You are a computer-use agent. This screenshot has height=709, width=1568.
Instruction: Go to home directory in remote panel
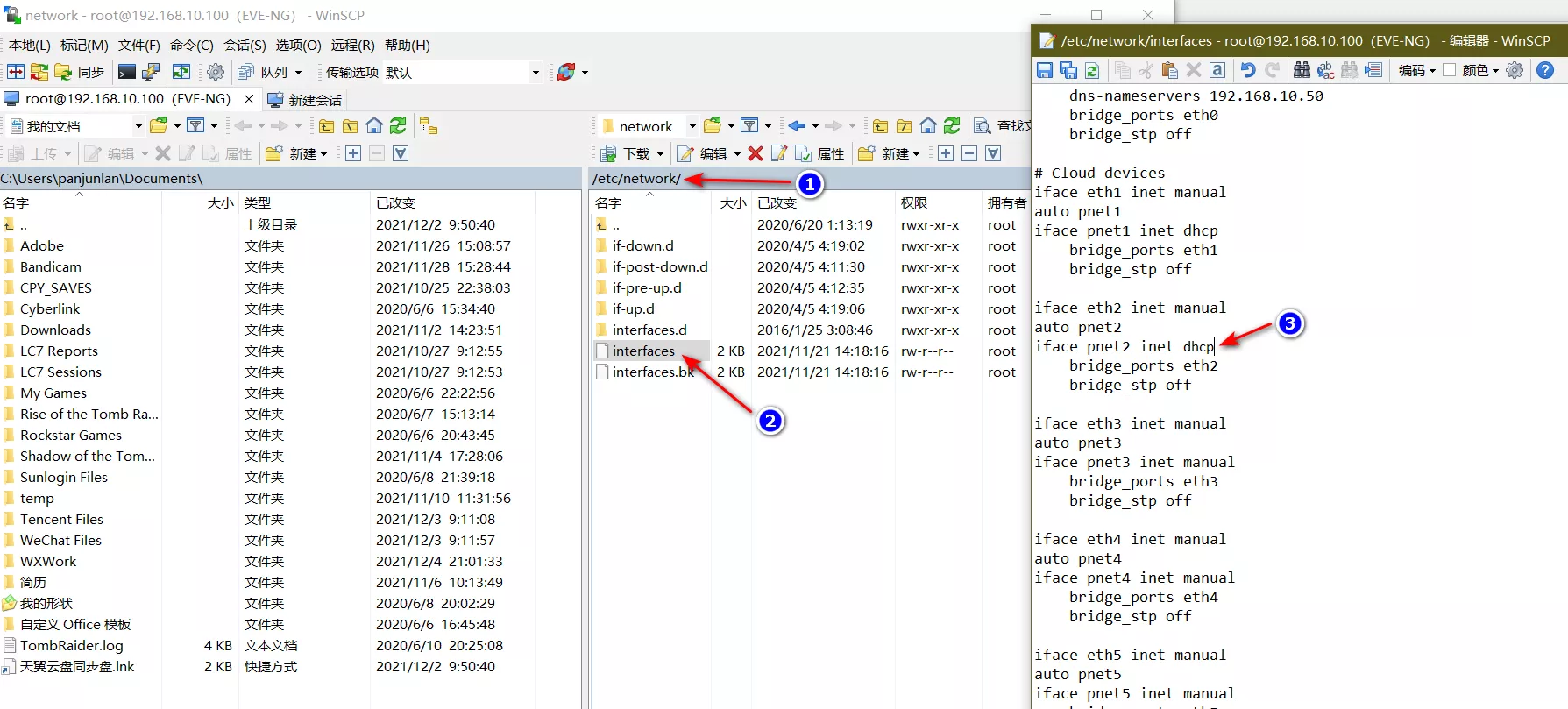(x=928, y=126)
